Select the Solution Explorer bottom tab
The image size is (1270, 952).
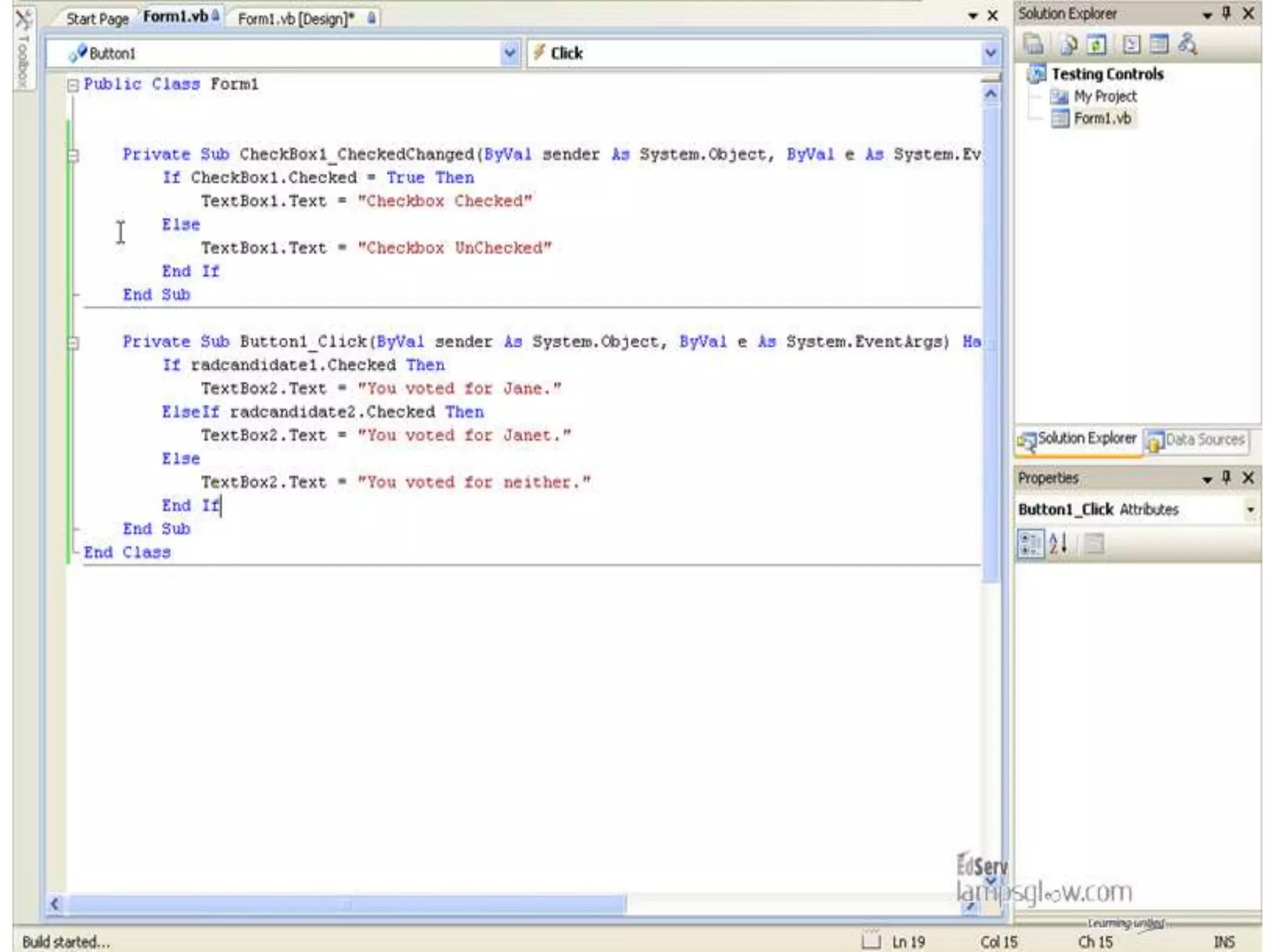1078,439
